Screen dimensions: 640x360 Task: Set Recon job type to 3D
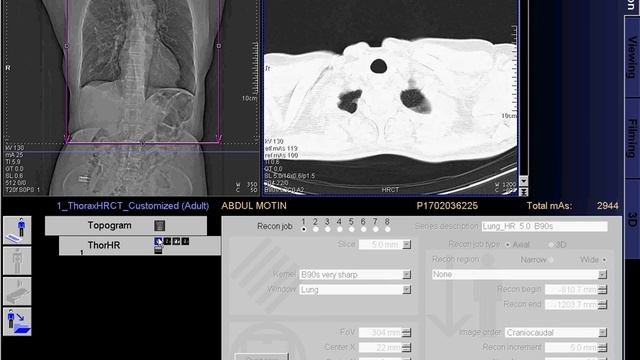[551, 245]
